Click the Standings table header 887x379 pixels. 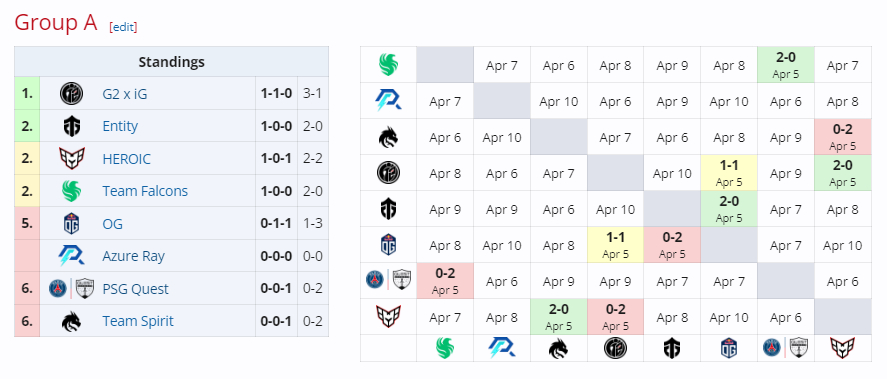(x=171, y=62)
